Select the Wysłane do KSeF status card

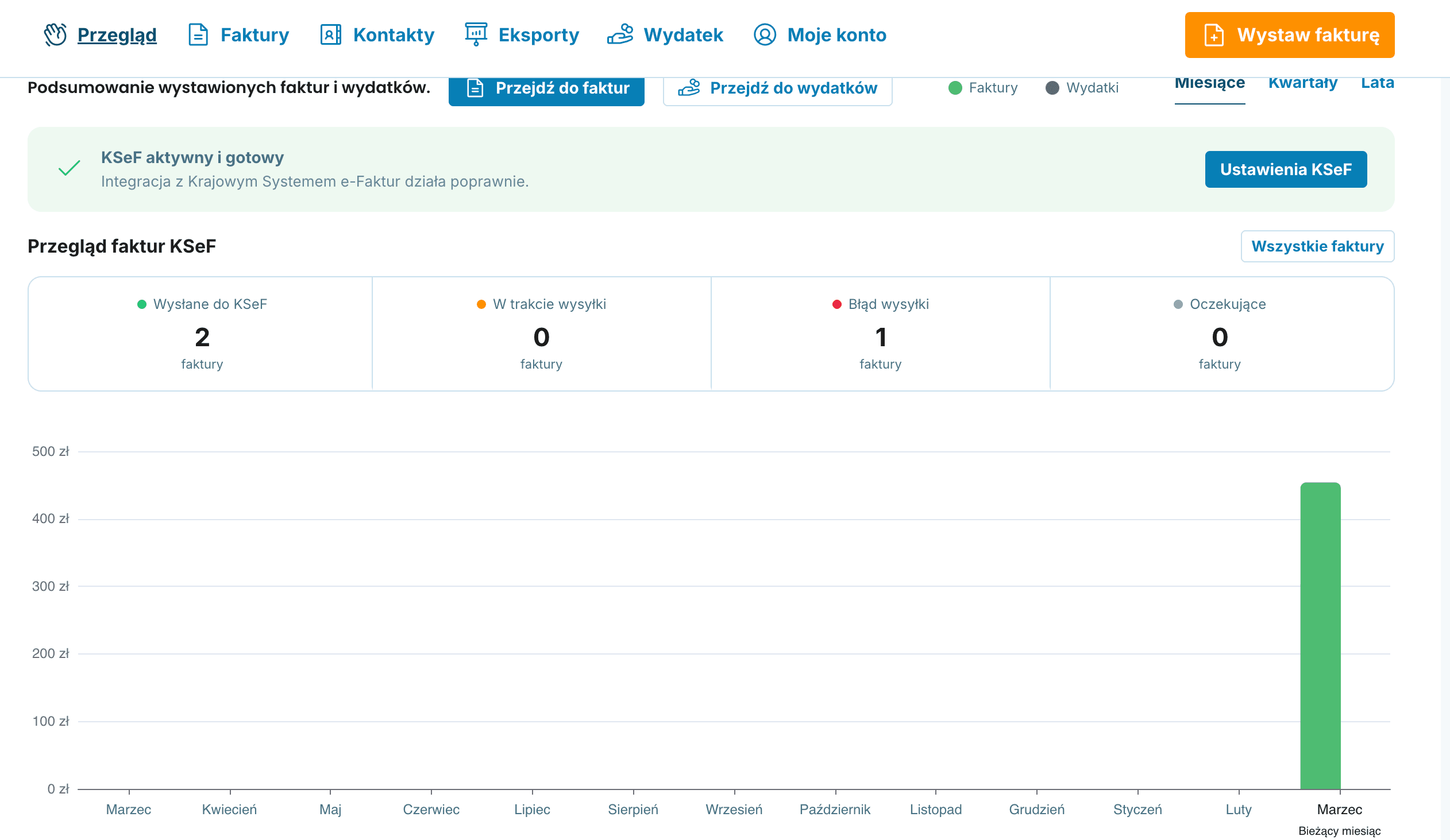[202, 334]
